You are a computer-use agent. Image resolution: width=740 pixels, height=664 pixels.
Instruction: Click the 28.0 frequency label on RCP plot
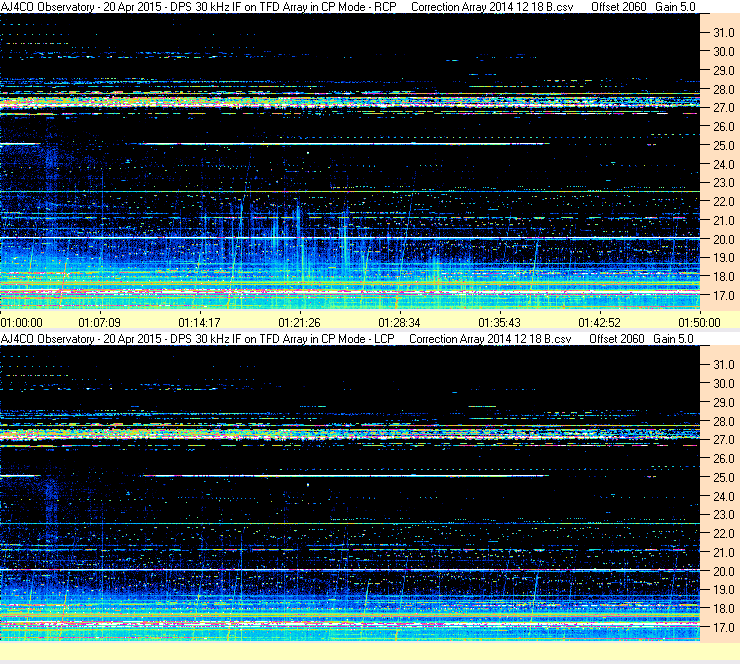[724, 90]
